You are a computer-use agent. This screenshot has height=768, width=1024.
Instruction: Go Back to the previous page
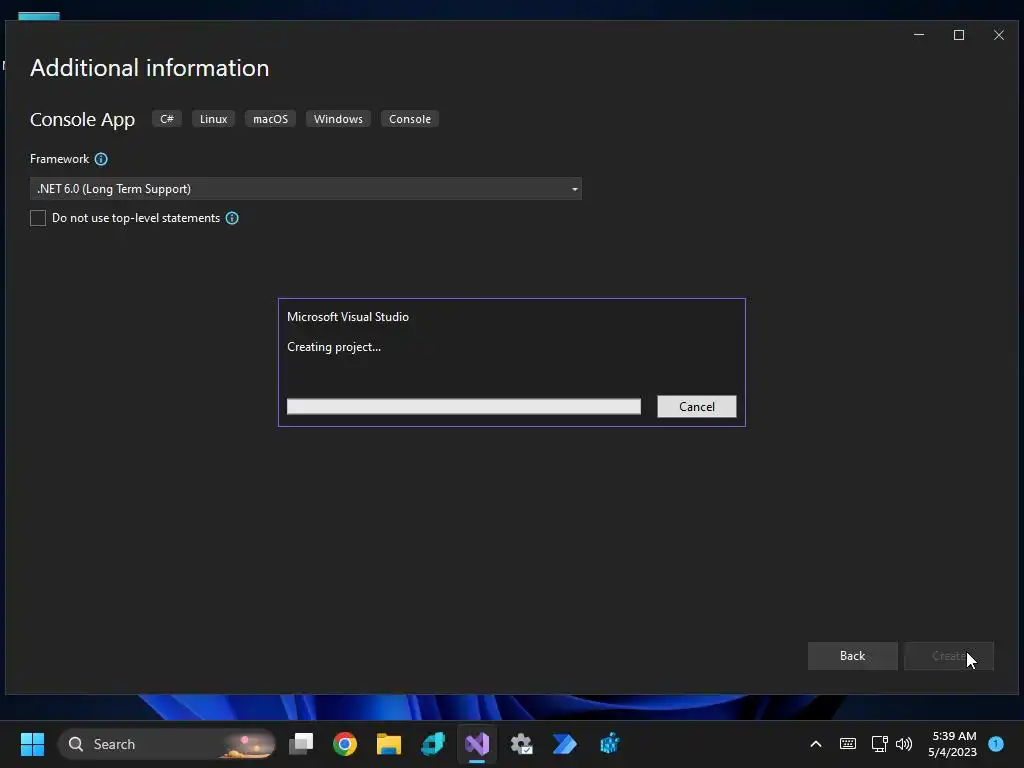pyautogui.click(x=852, y=656)
